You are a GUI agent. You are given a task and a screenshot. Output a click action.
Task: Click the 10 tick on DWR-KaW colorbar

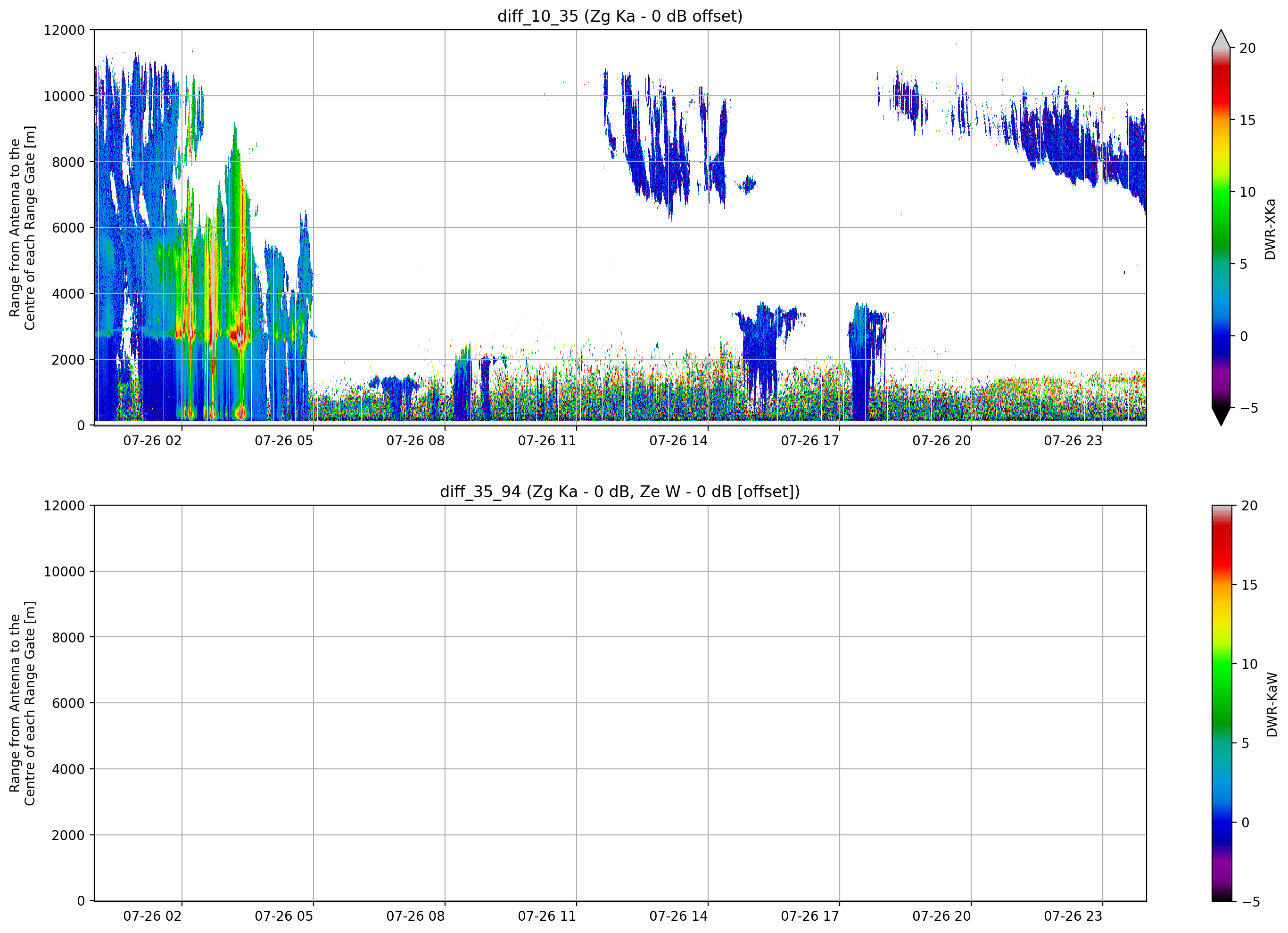pyautogui.click(x=1249, y=664)
